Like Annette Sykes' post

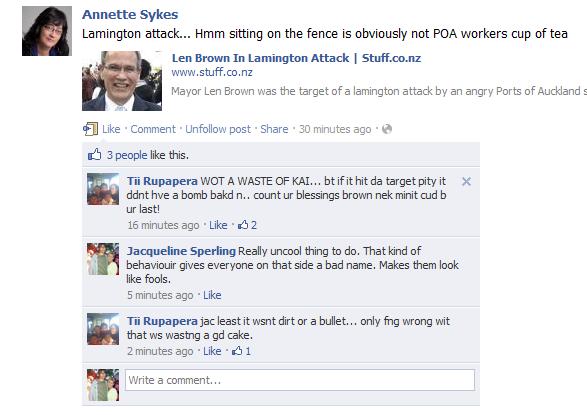click(x=111, y=129)
